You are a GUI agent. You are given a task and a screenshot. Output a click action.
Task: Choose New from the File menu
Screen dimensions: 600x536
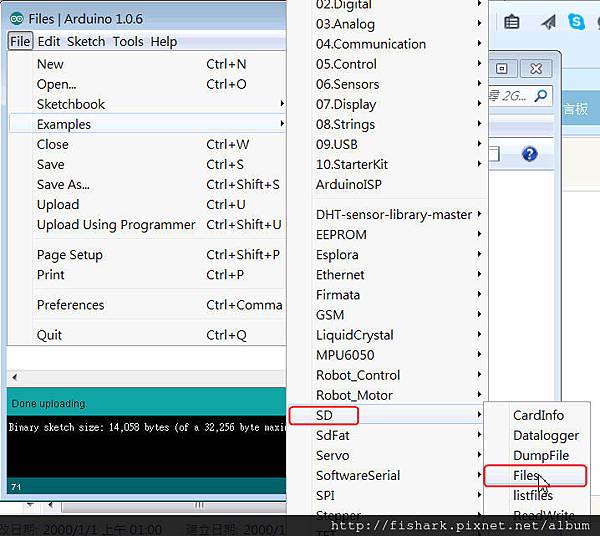(x=147, y=64)
